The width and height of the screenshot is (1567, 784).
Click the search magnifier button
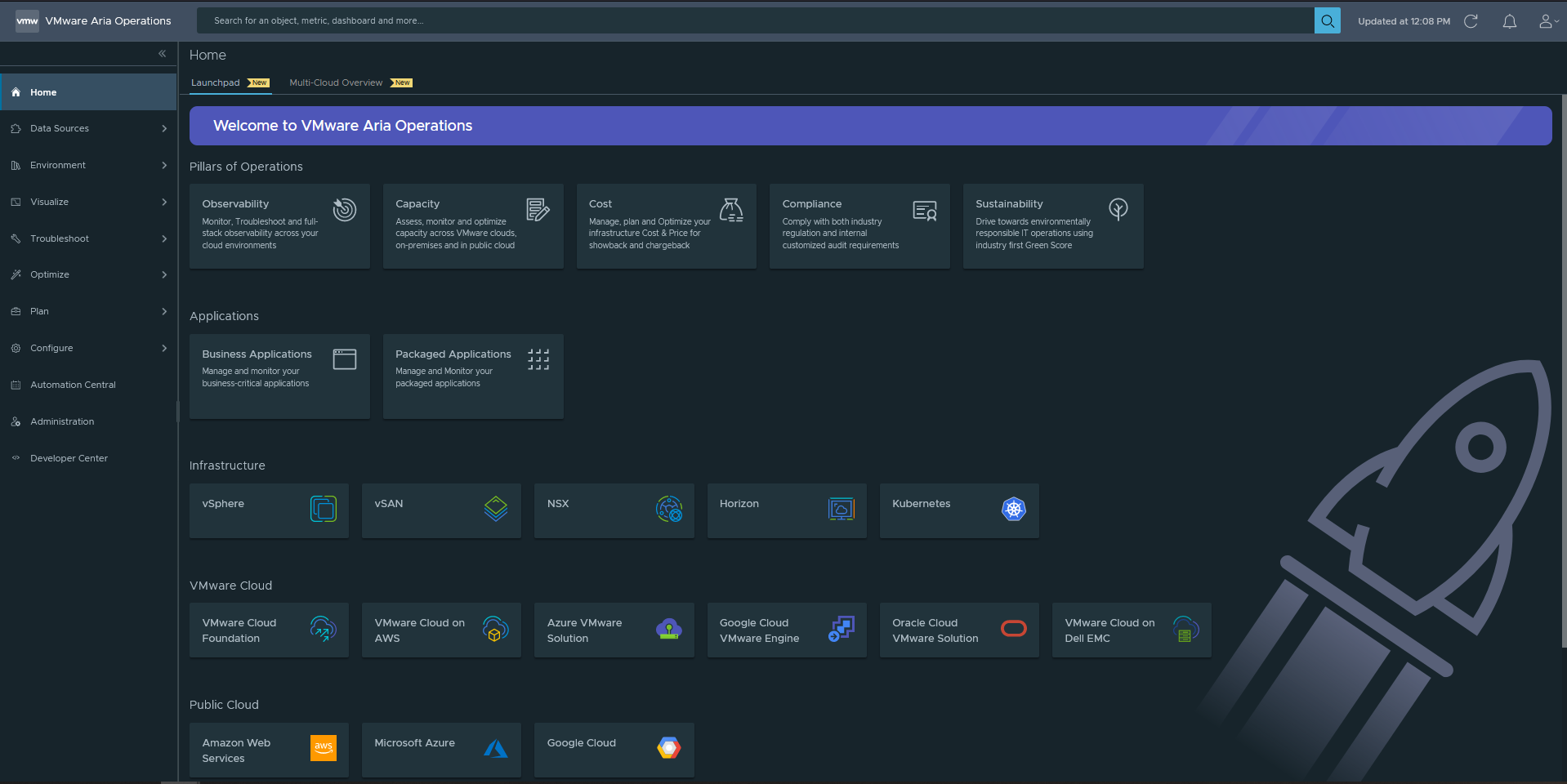coord(1327,21)
